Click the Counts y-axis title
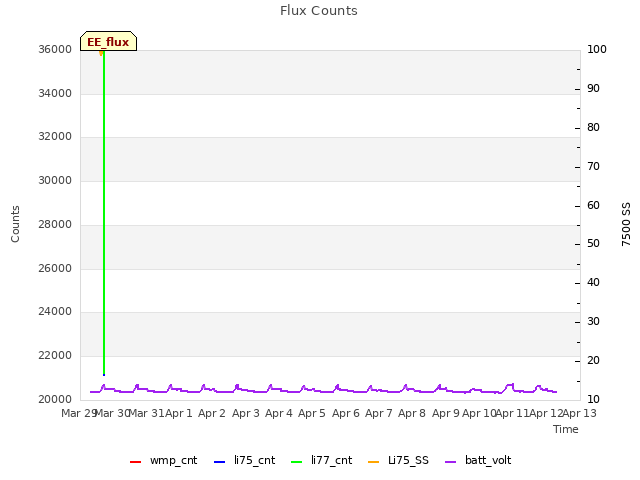 (15, 224)
